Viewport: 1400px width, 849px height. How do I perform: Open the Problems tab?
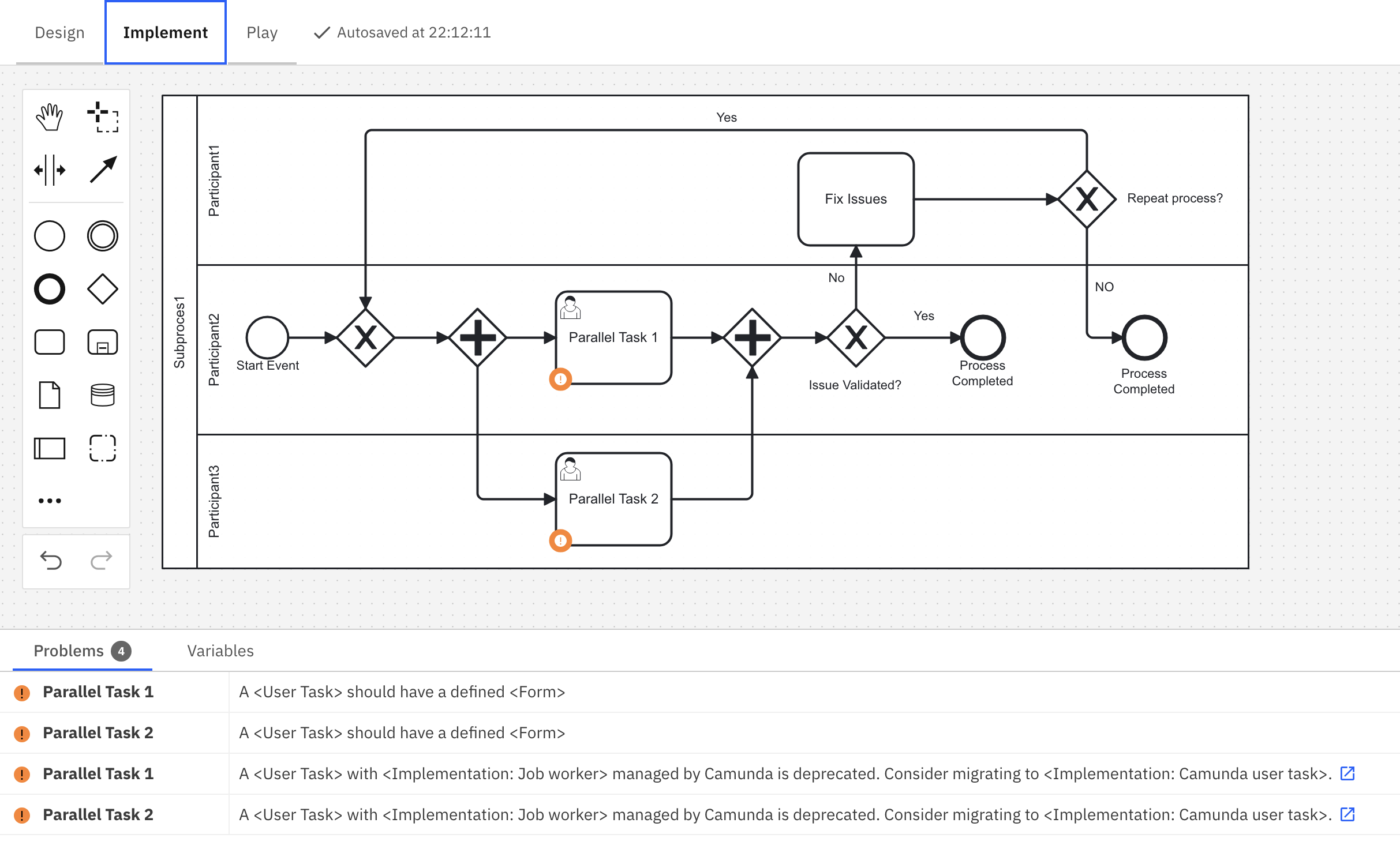(x=83, y=651)
